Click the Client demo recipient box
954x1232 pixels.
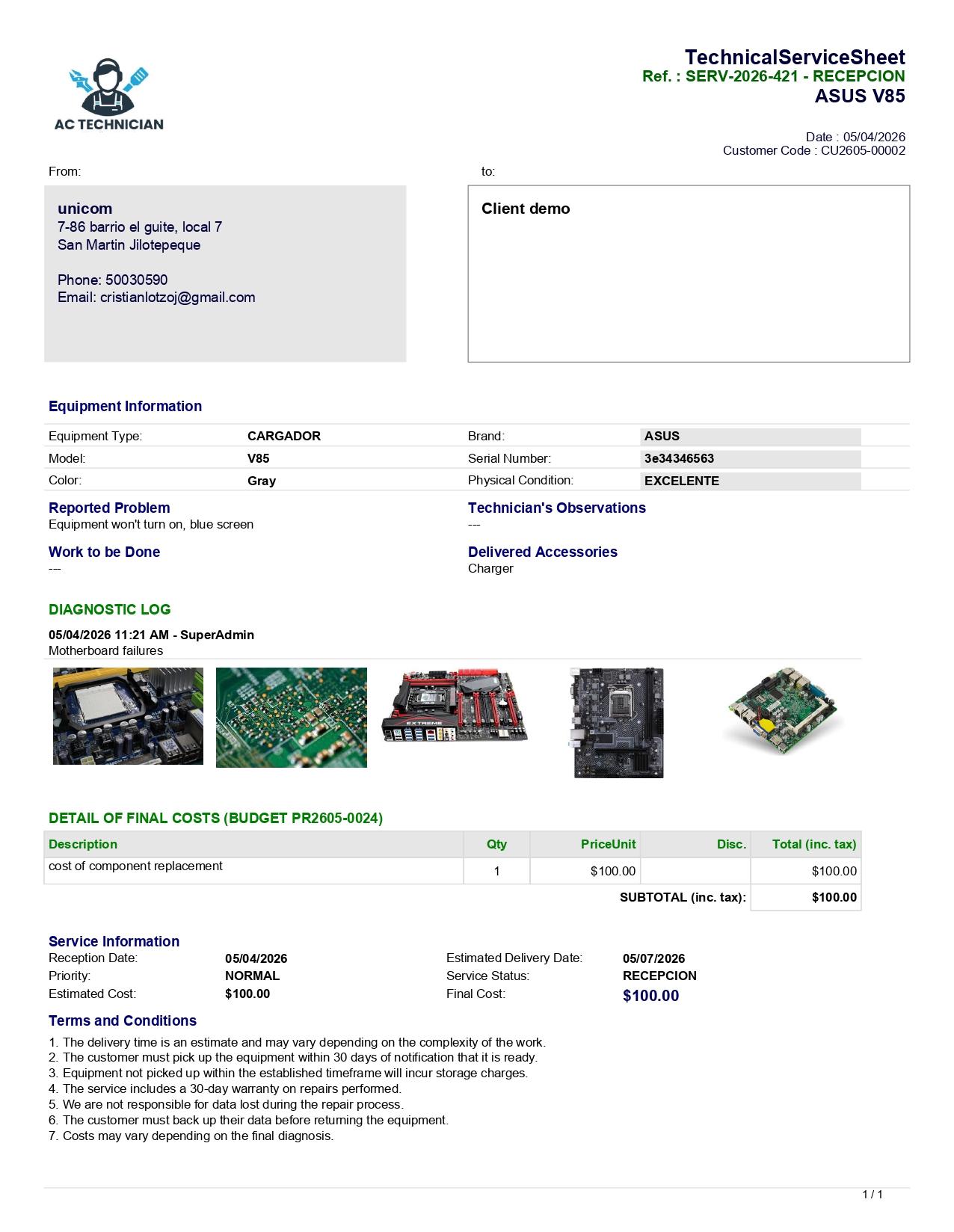689,274
